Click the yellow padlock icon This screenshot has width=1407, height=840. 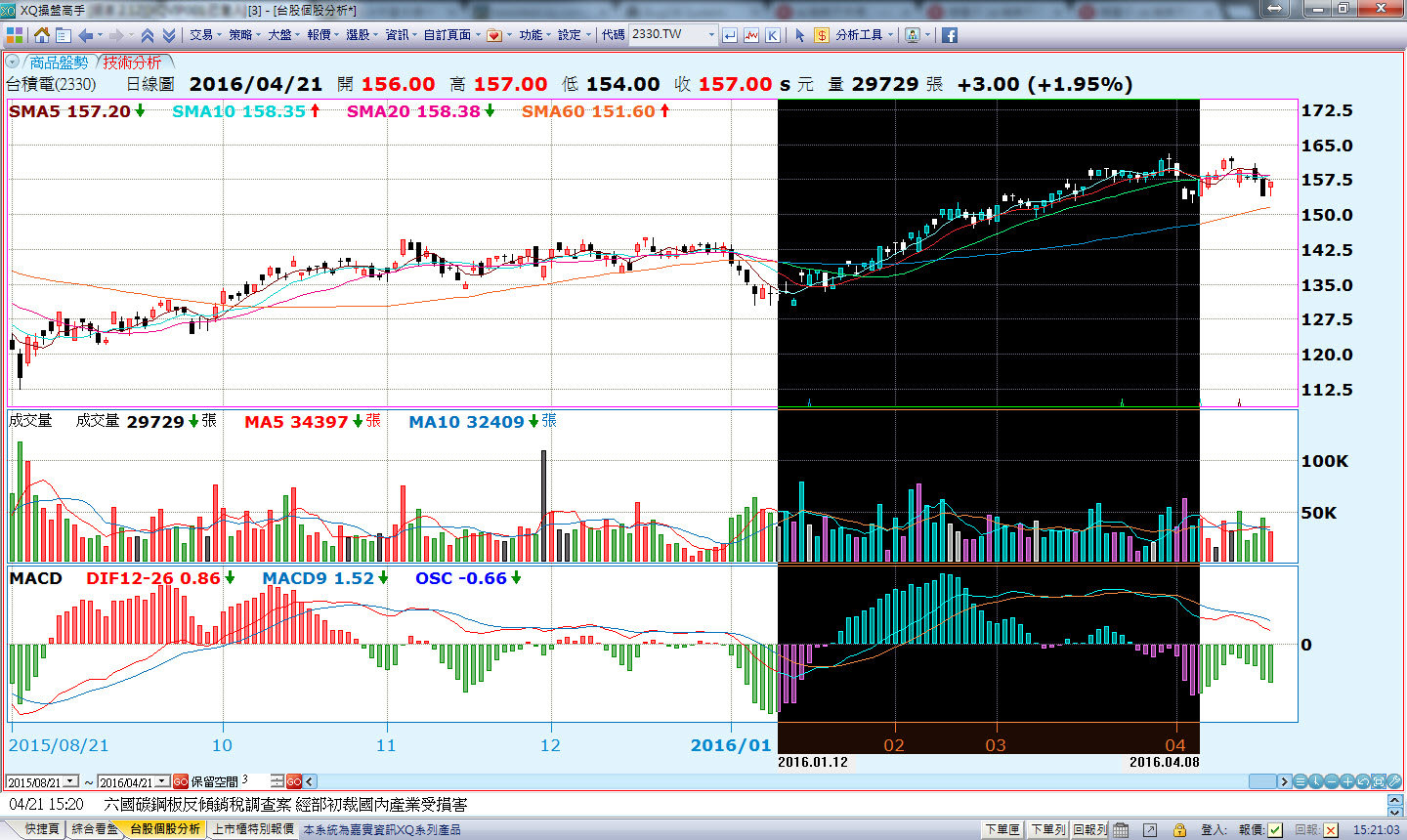[1179, 829]
